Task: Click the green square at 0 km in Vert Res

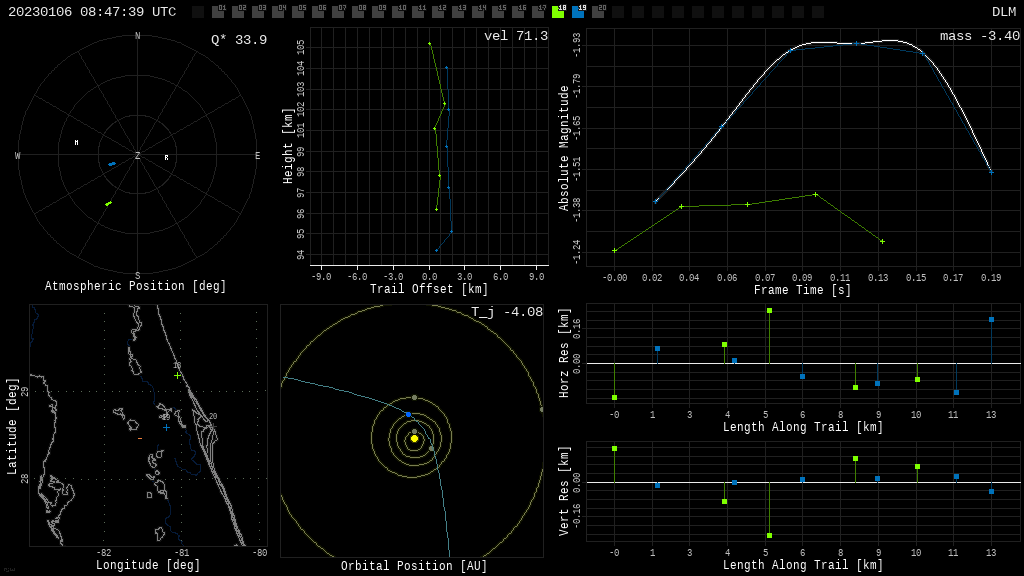Action: coord(615,449)
